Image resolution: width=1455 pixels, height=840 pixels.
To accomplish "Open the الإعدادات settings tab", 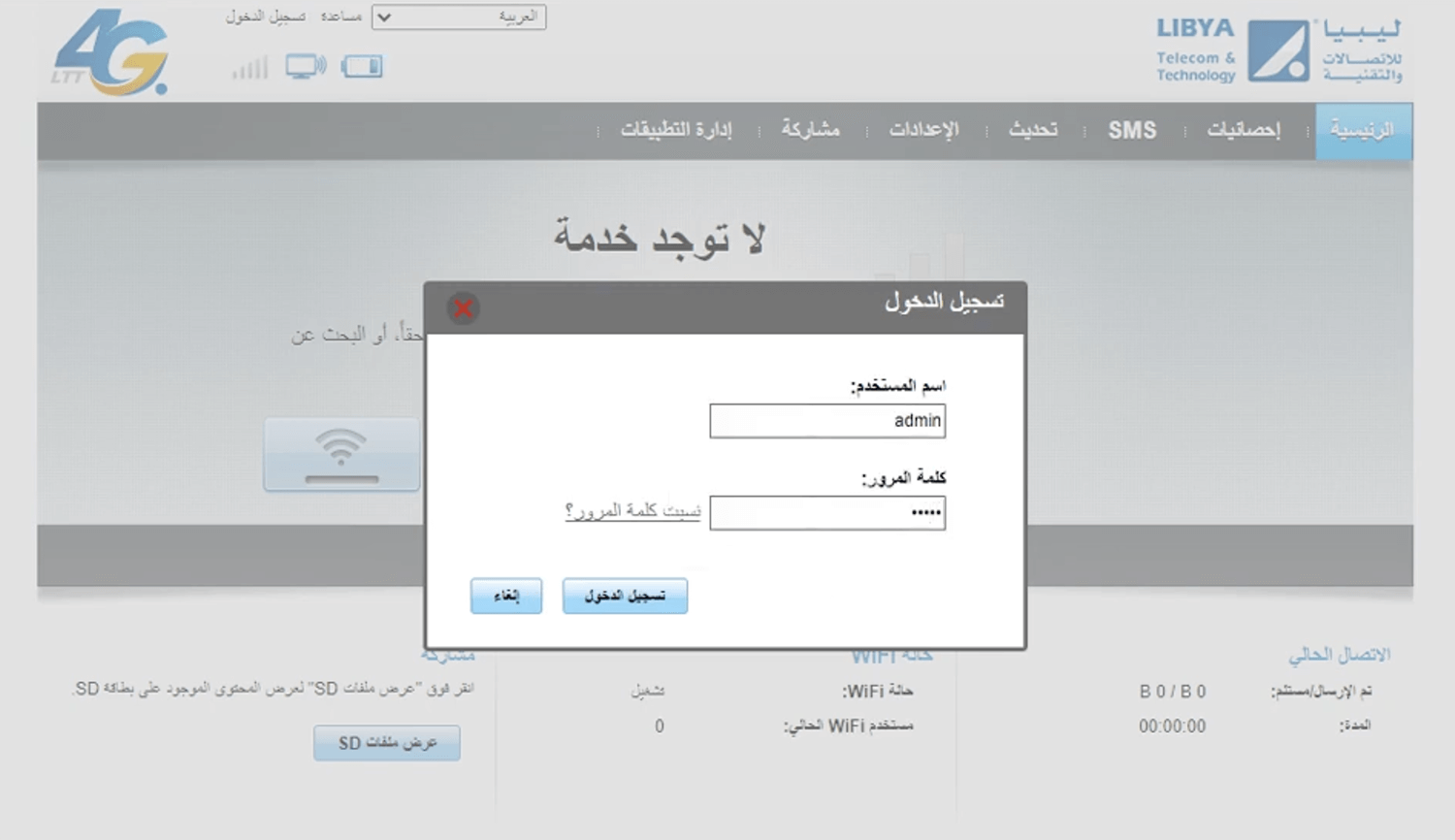I will coord(923,131).
